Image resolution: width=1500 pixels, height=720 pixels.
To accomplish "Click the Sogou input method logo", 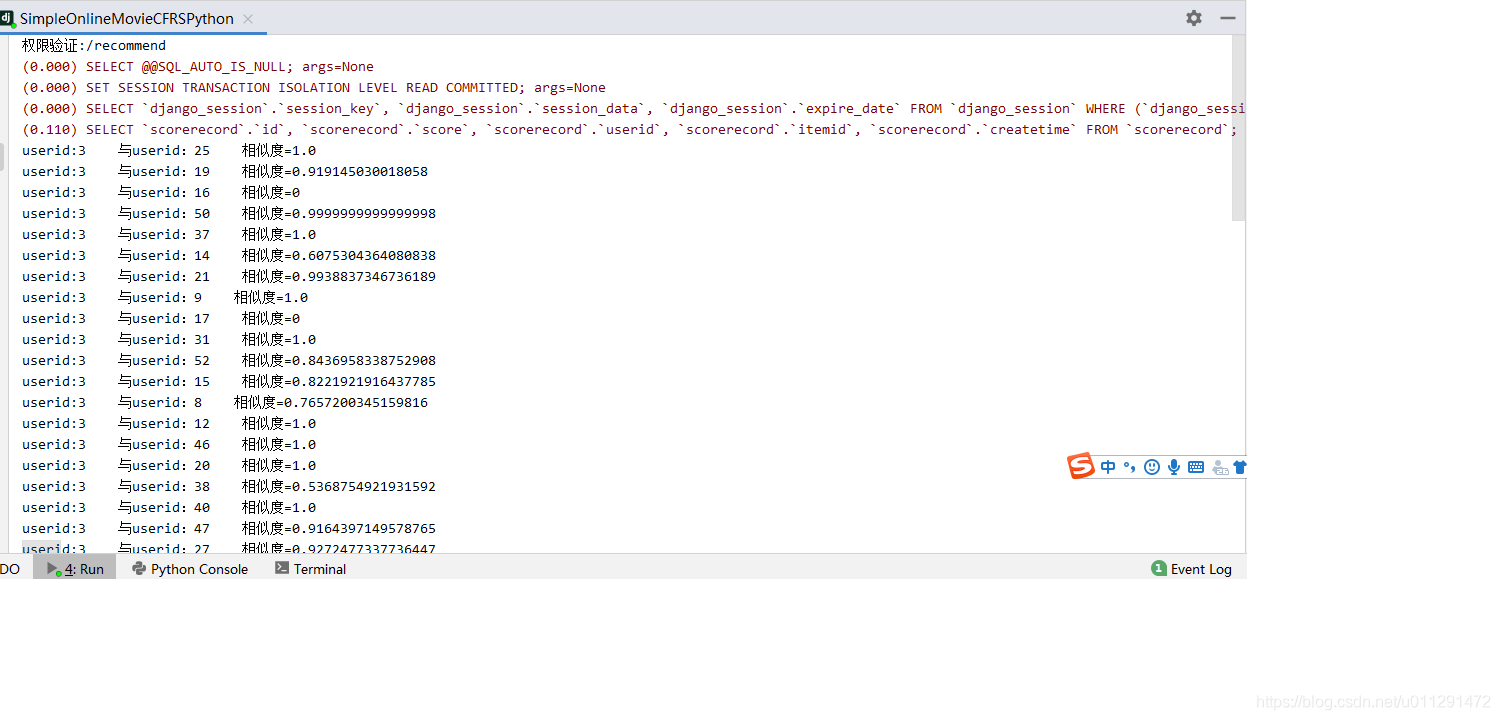I will coord(1081,466).
